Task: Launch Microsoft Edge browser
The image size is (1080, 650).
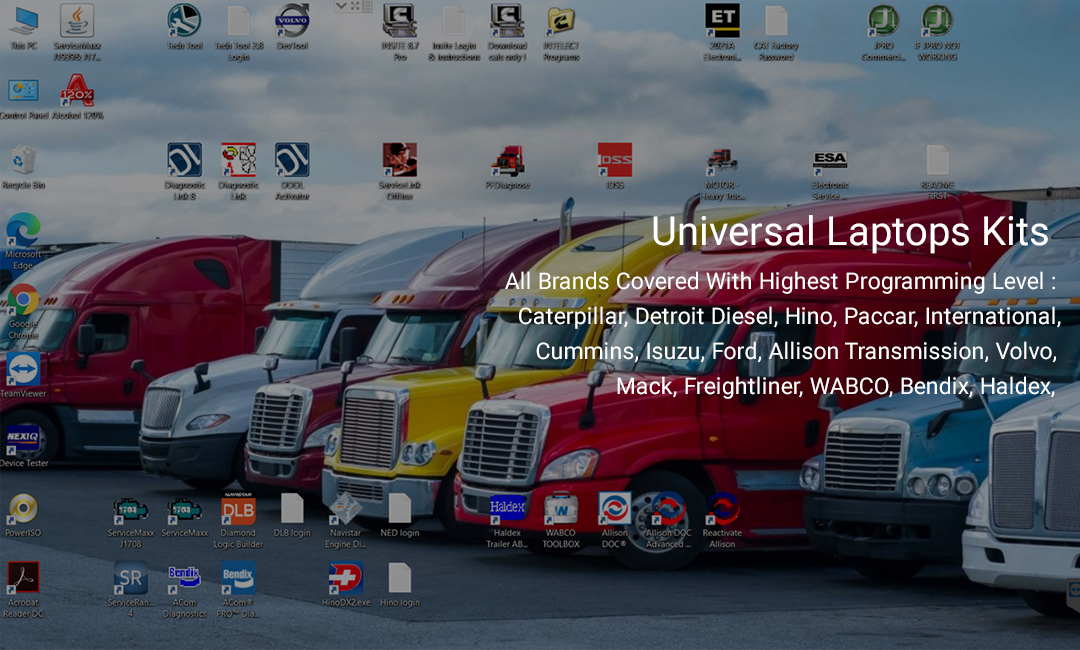Action: (23, 241)
